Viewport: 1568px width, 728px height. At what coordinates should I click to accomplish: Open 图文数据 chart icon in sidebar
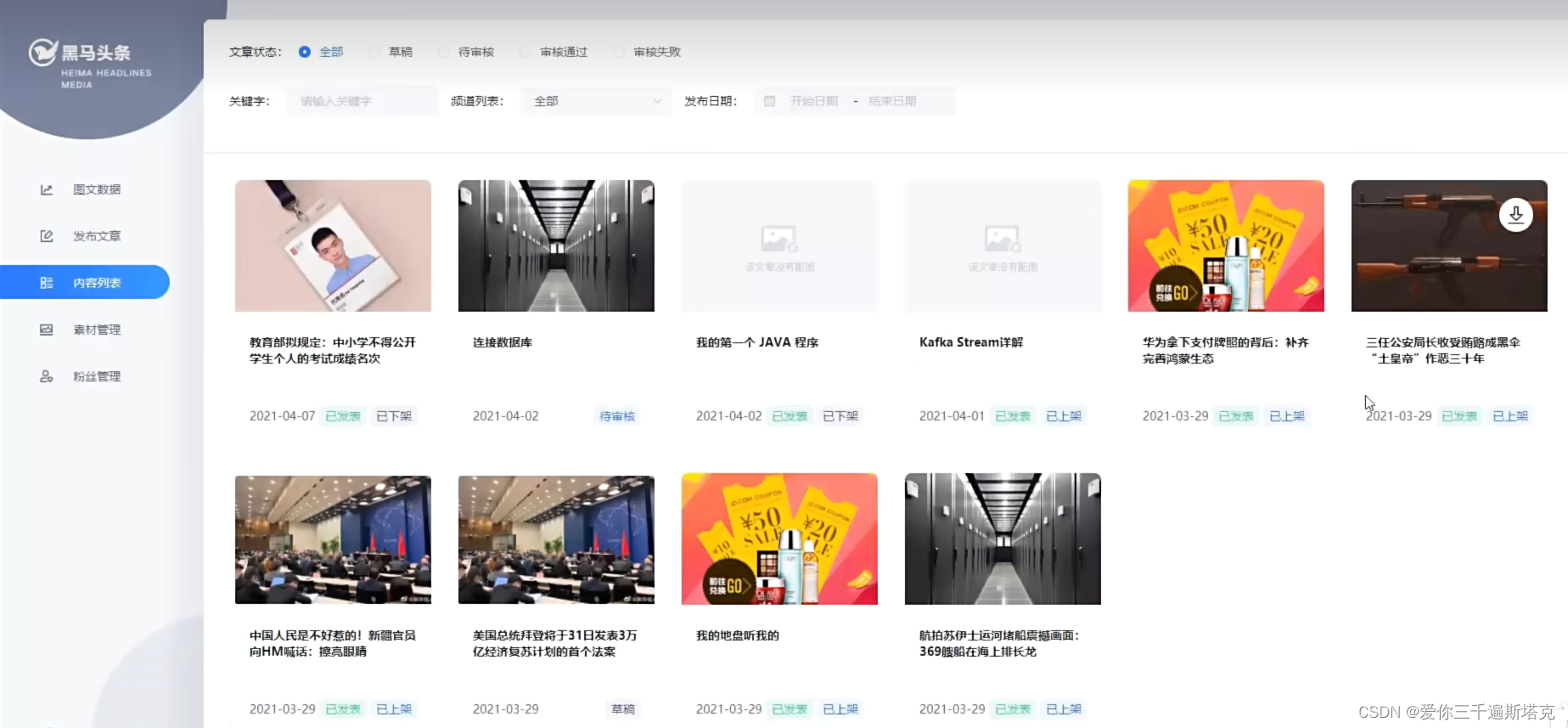(47, 189)
